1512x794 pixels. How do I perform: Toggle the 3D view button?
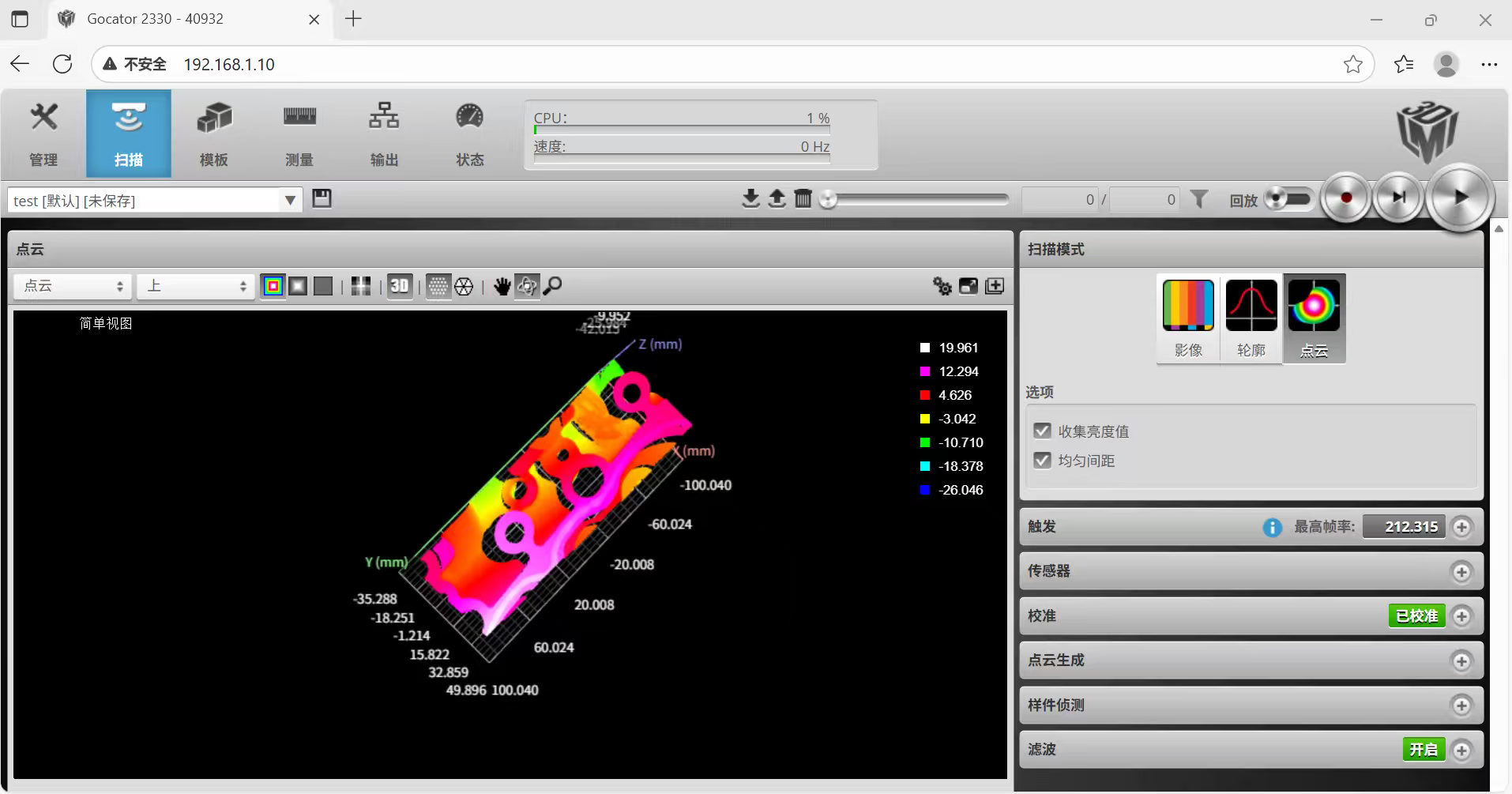click(400, 286)
